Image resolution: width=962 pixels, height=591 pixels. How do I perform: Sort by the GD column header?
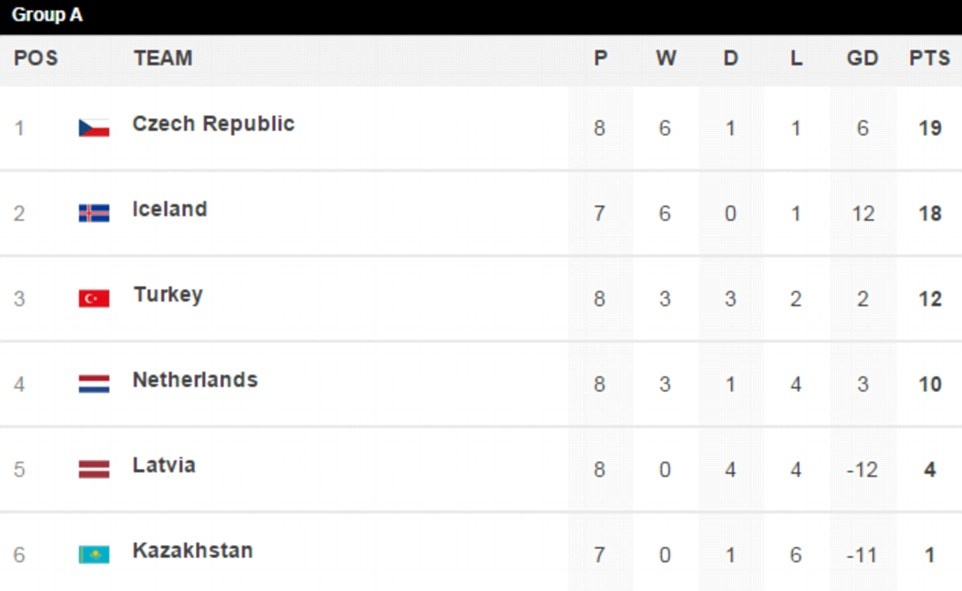862,59
